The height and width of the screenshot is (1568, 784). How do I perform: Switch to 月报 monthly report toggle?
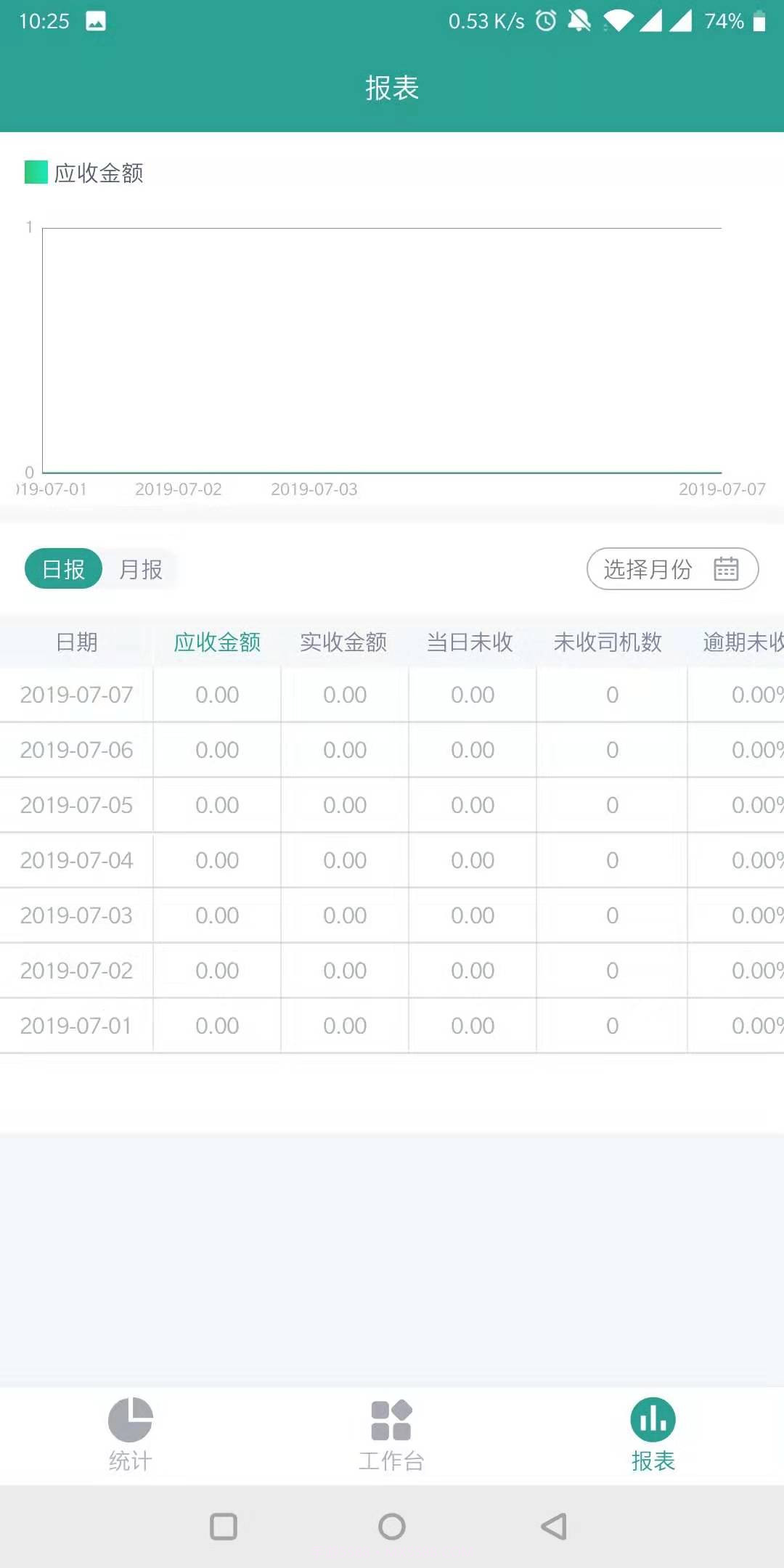(x=141, y=569)
